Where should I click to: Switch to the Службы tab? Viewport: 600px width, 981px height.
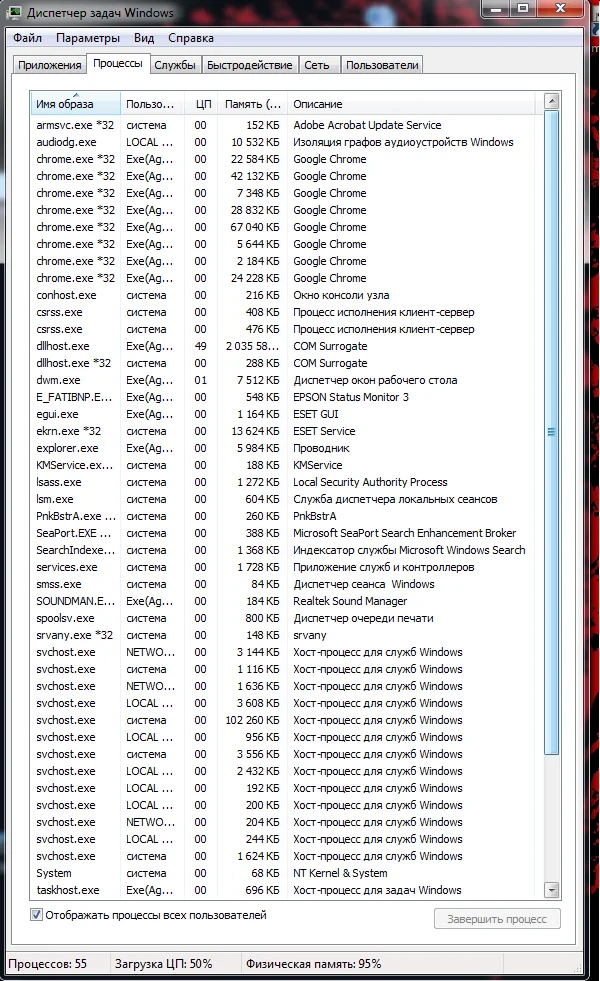175,65
